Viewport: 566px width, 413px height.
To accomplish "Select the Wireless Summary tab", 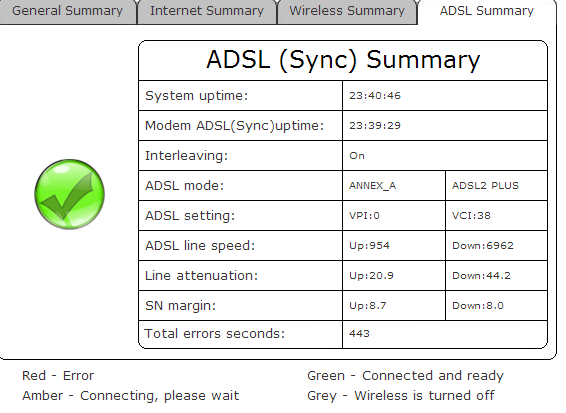I will tap(347, 11).
